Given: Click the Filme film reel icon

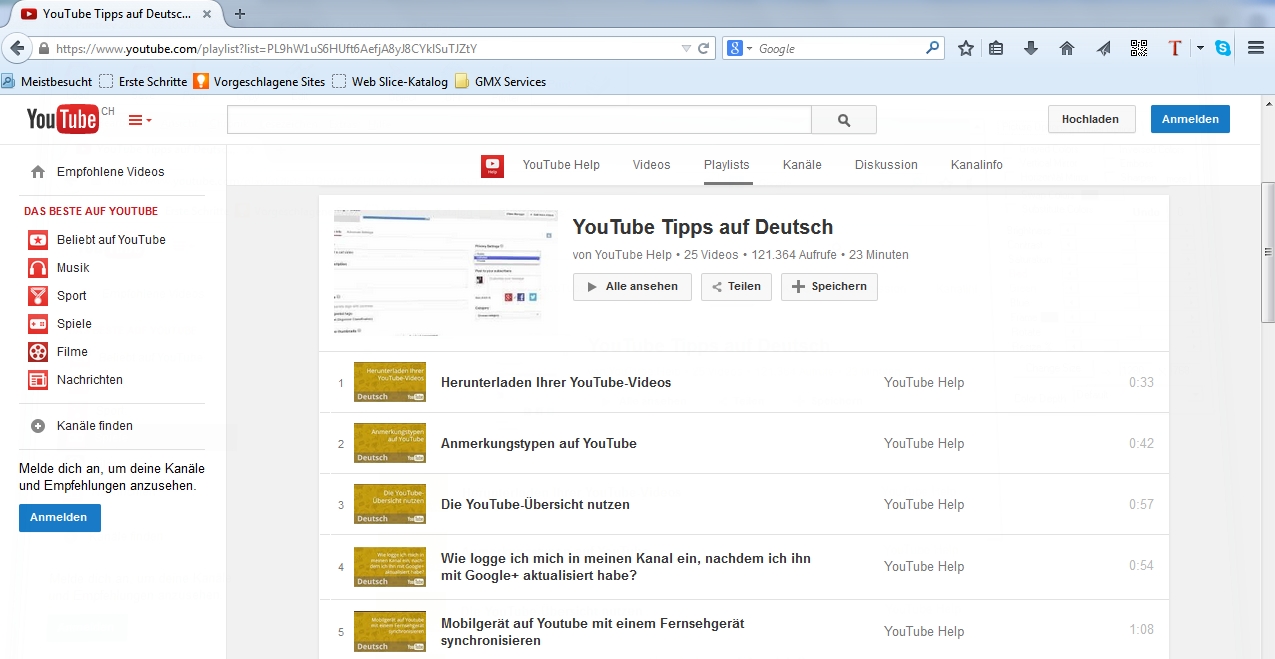Looking at the screenshot, I should [38, 352].
